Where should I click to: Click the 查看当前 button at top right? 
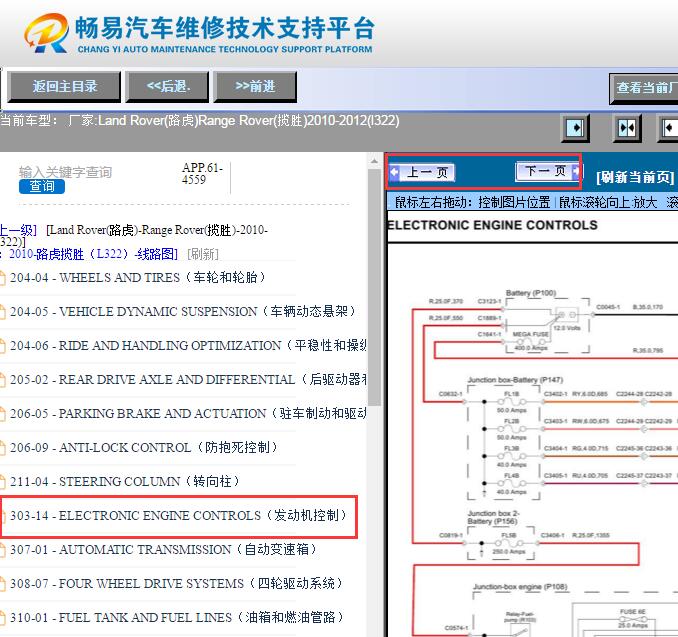click(x=644, y=88)
